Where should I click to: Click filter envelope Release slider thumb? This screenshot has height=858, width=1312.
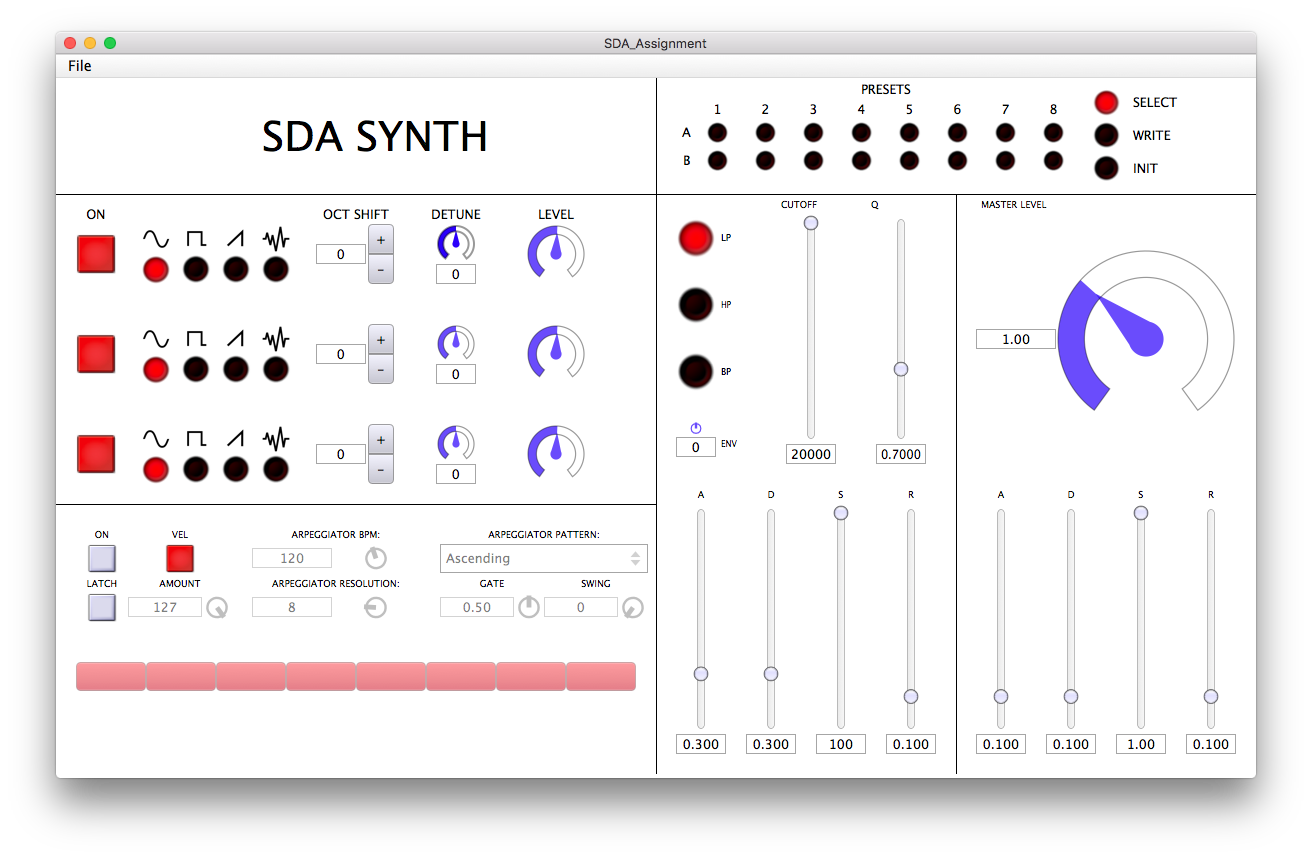click(911, 696)
